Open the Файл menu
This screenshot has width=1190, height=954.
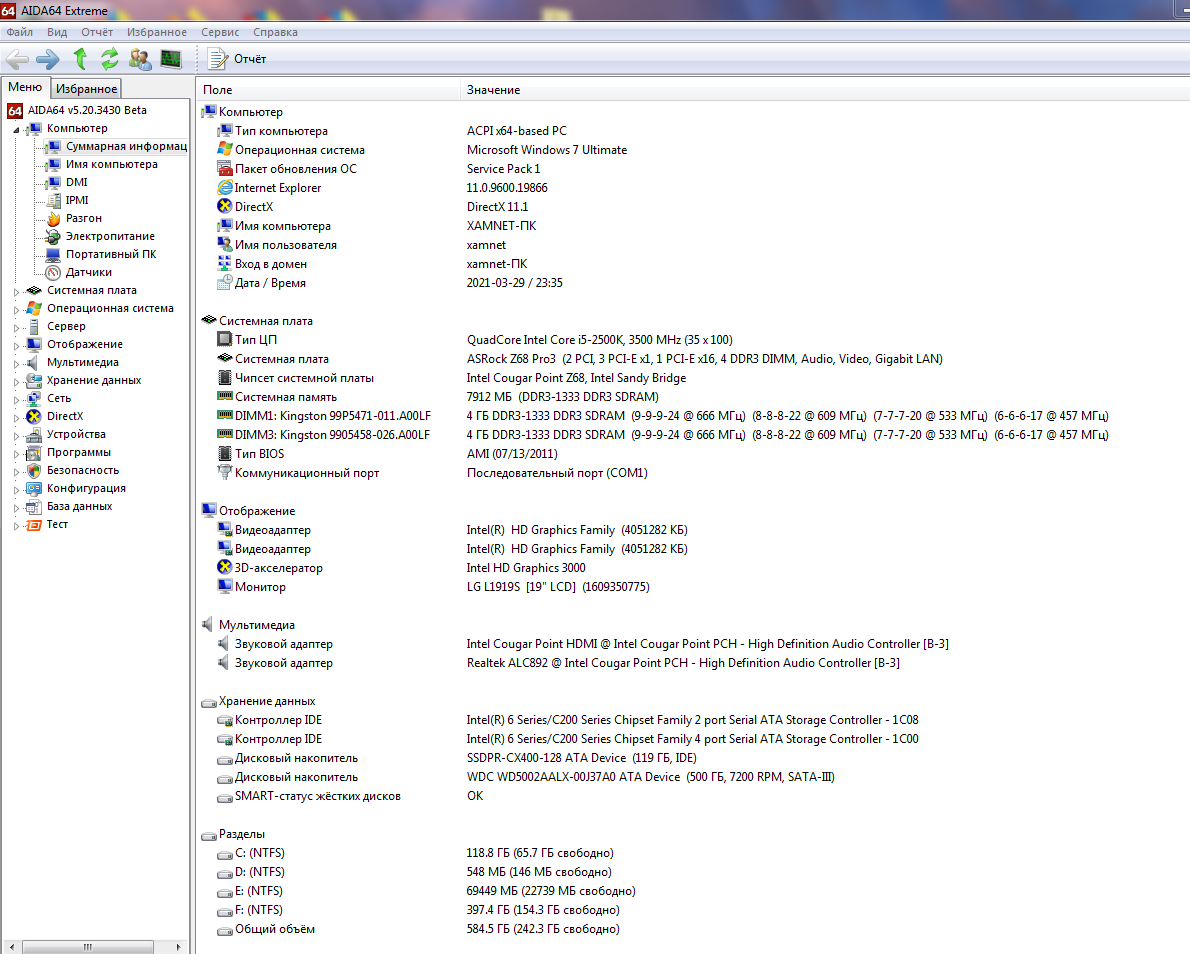pos(20,32)
